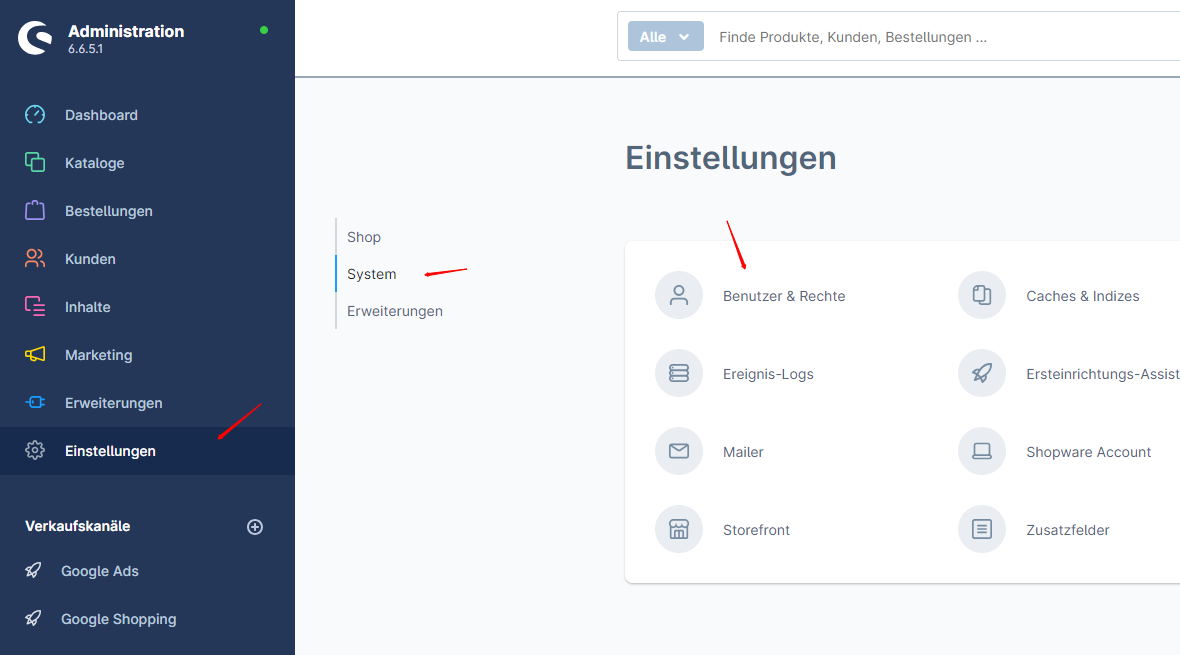
Task: Open the Marketing megaphone icon
Action: [x=35, y=355]
